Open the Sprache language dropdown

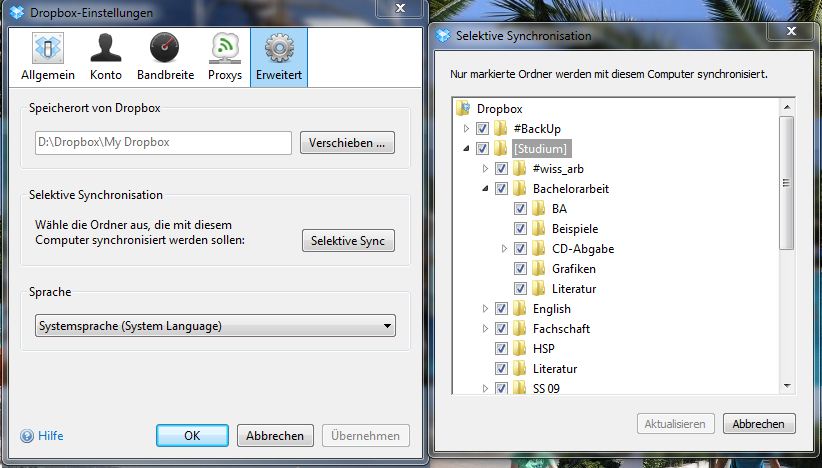215,325
